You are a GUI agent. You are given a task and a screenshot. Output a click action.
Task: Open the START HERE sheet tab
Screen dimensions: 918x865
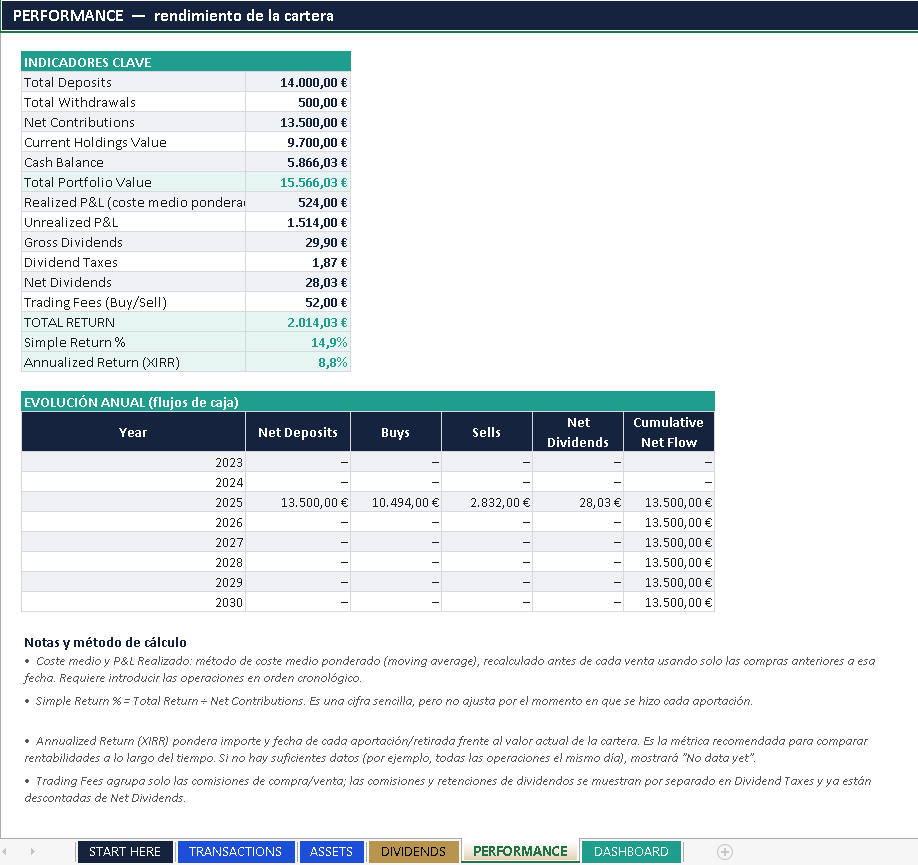[x=125, y=852]
